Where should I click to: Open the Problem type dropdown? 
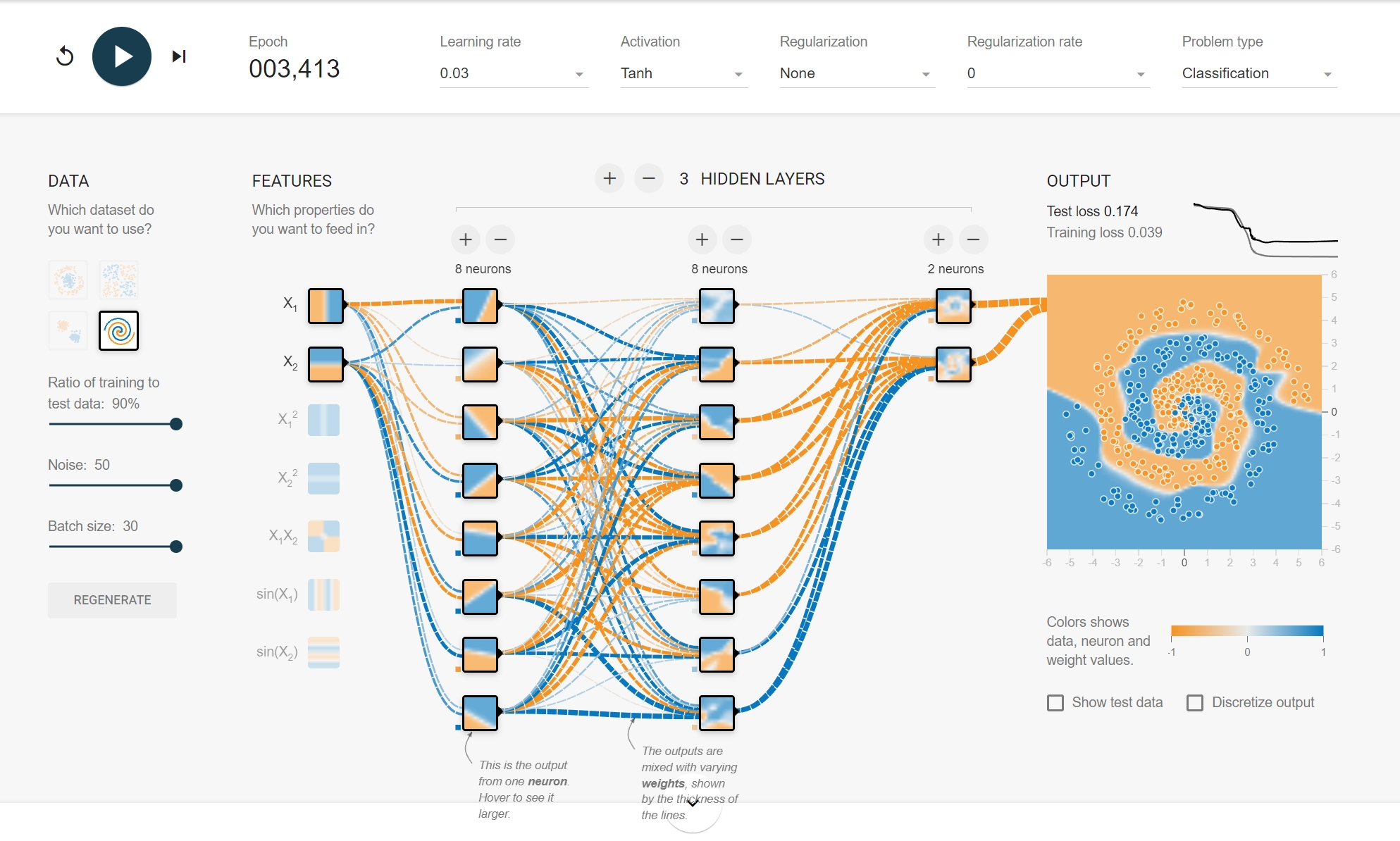(1259, 73)
